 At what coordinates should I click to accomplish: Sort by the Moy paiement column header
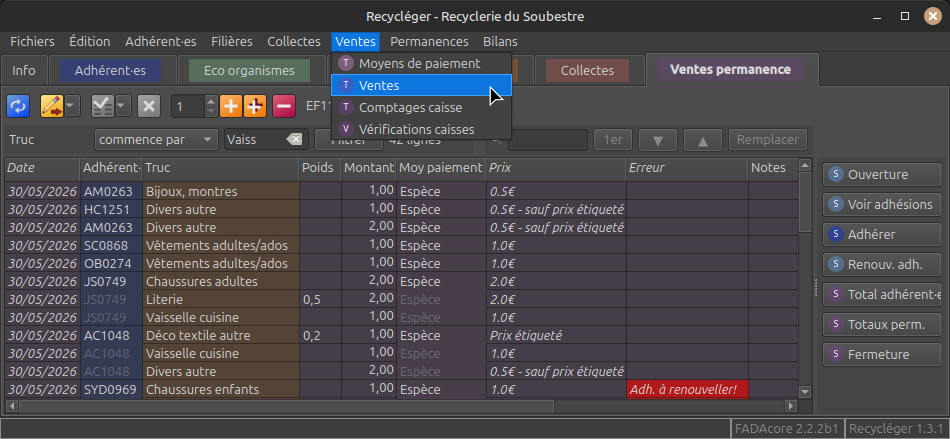[x=440, y=168]
